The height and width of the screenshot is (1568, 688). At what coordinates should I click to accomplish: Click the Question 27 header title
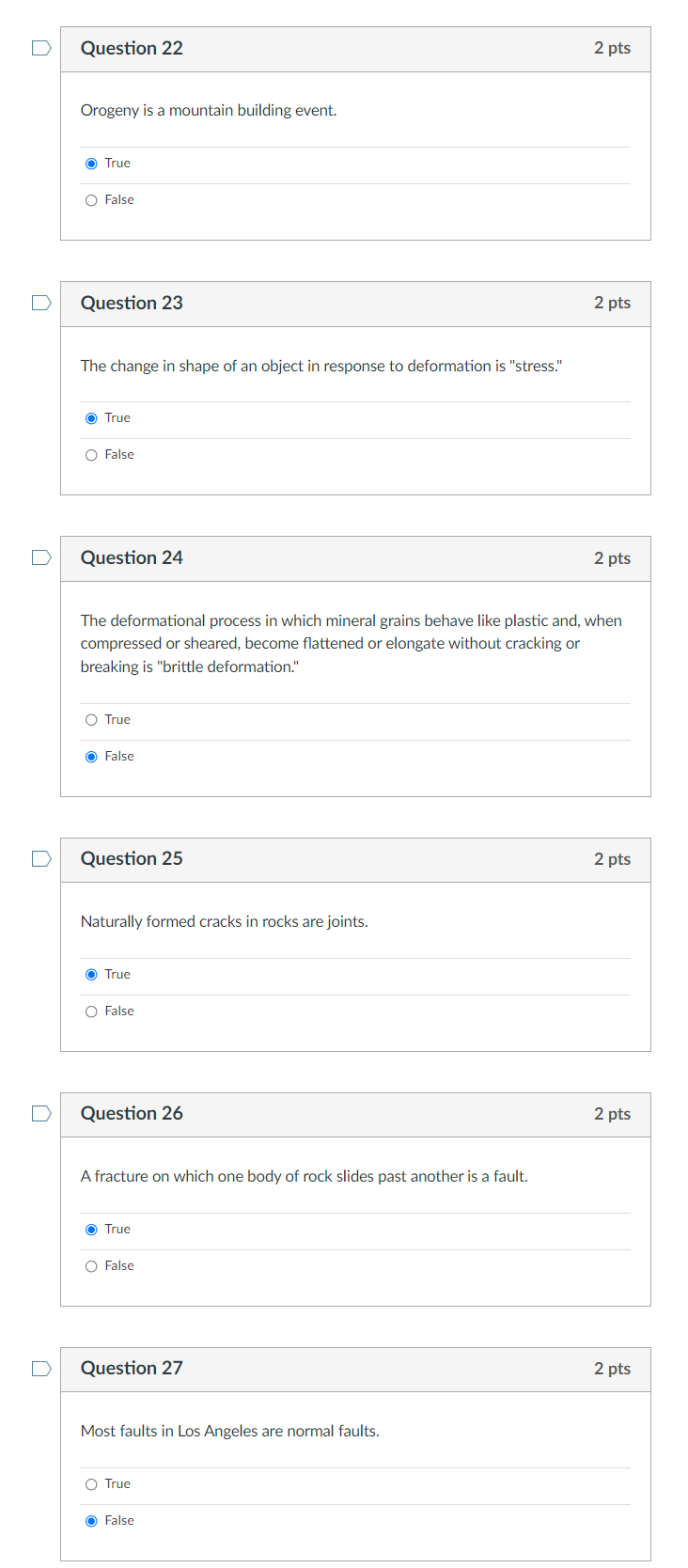coord(132,1368)
